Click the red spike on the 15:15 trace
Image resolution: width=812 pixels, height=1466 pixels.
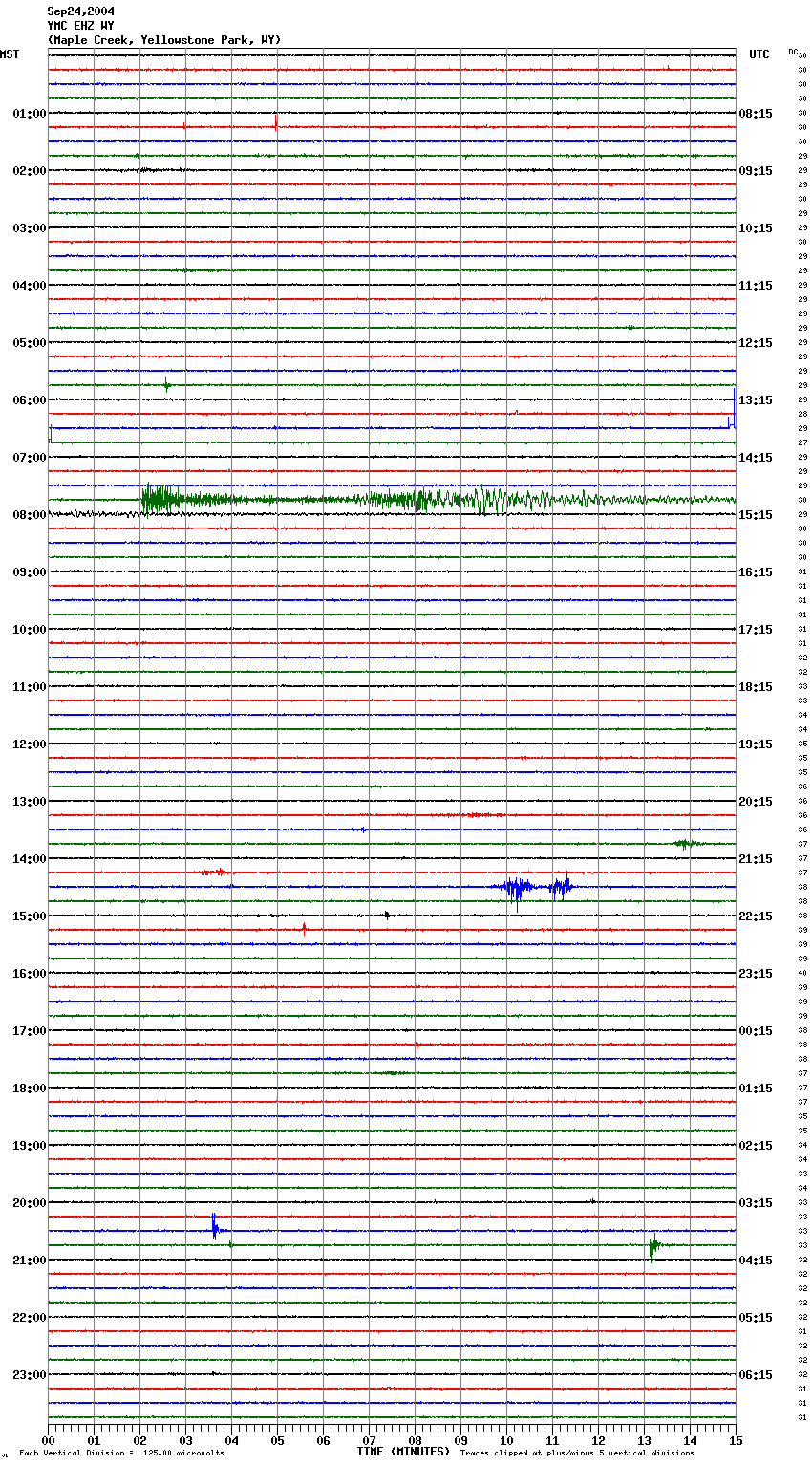pyautogui.click(x=304, y=927)
